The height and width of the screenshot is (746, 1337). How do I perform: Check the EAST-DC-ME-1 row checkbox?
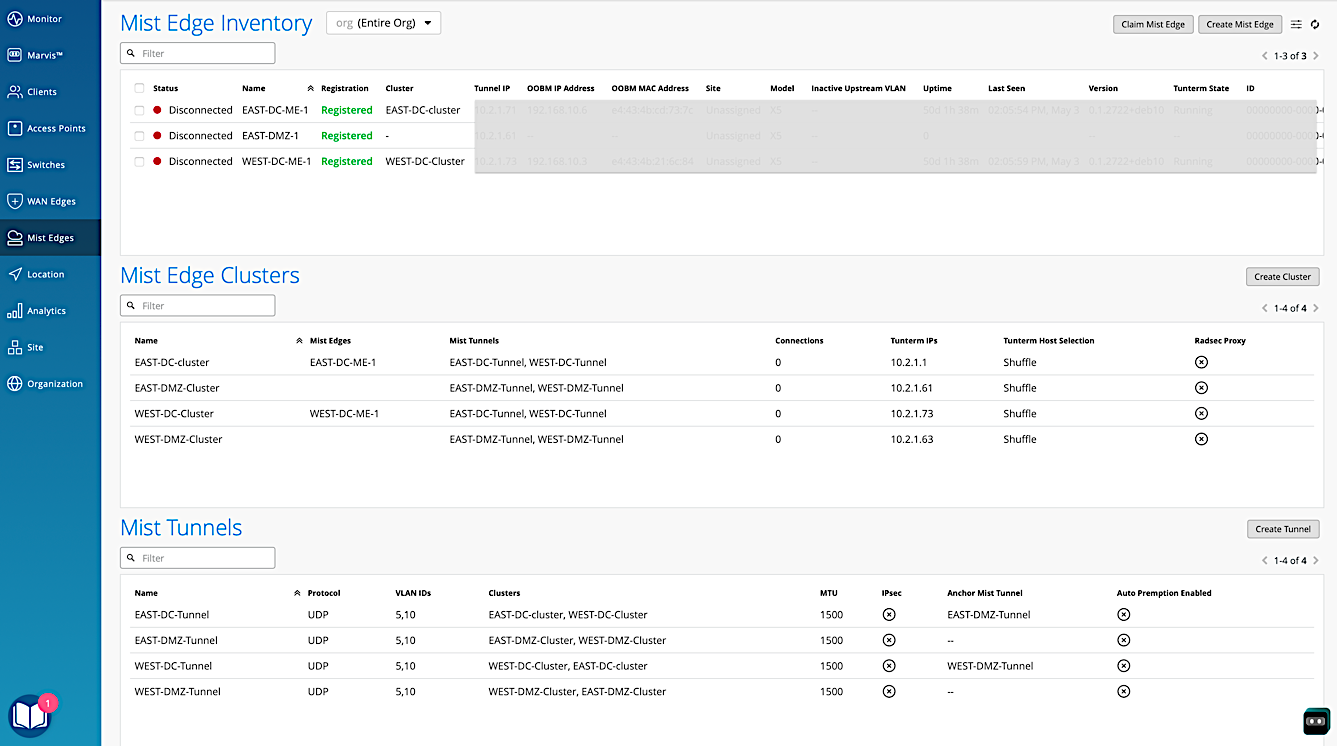(139, 110)
